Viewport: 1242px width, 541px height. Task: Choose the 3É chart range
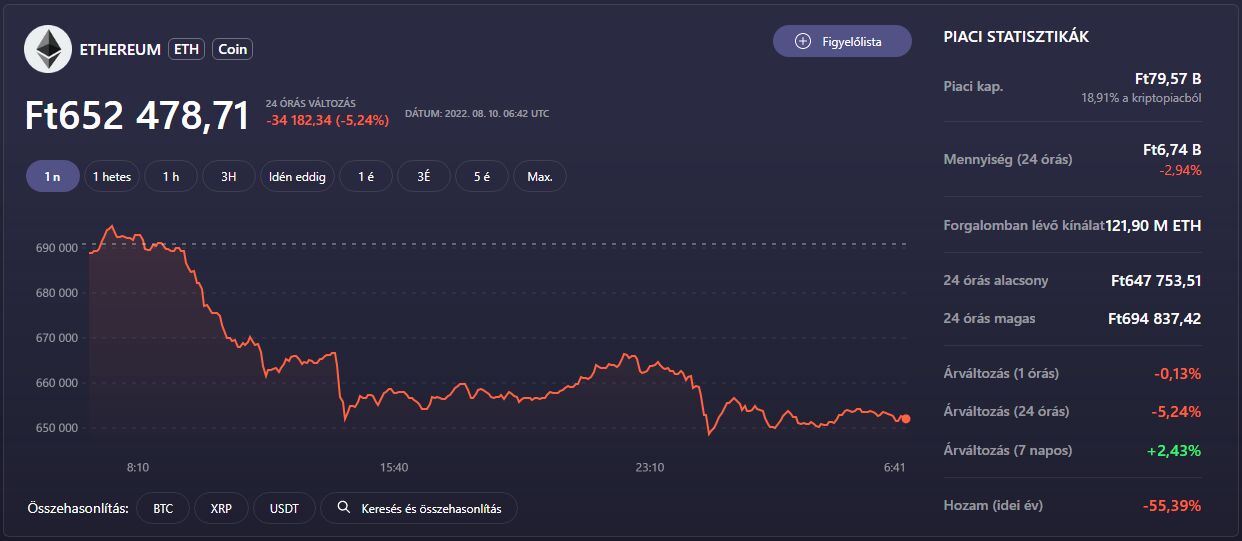(x=424, y=177)
